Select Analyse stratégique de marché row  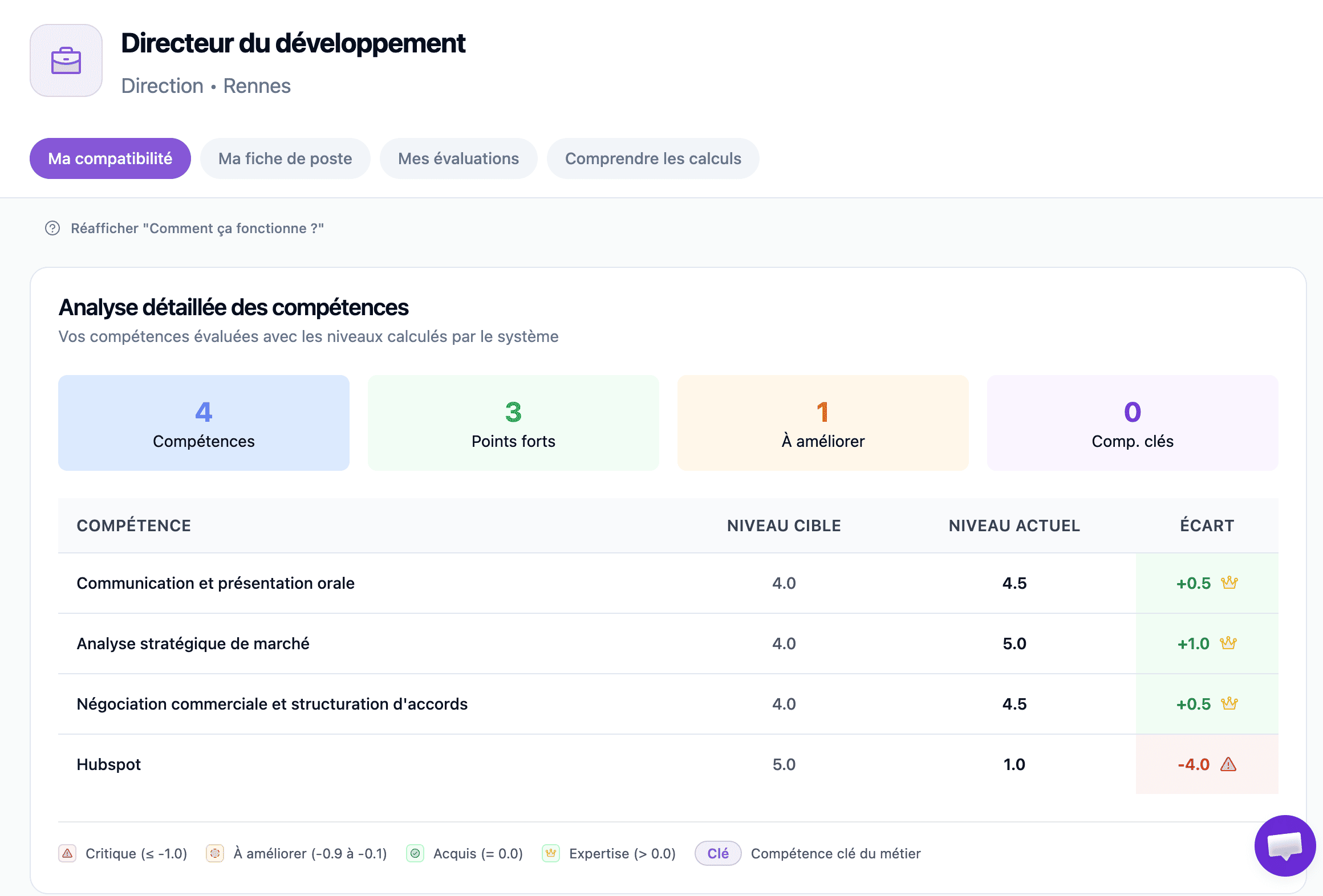coord(668,644)
